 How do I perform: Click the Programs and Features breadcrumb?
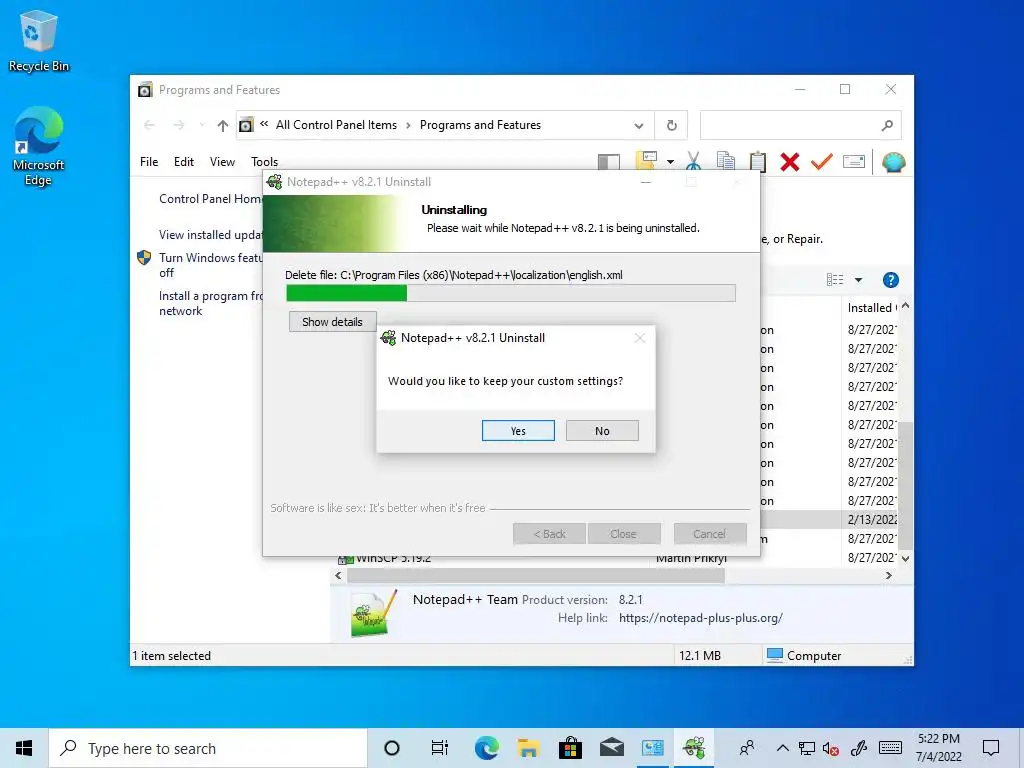pos(480,125)
